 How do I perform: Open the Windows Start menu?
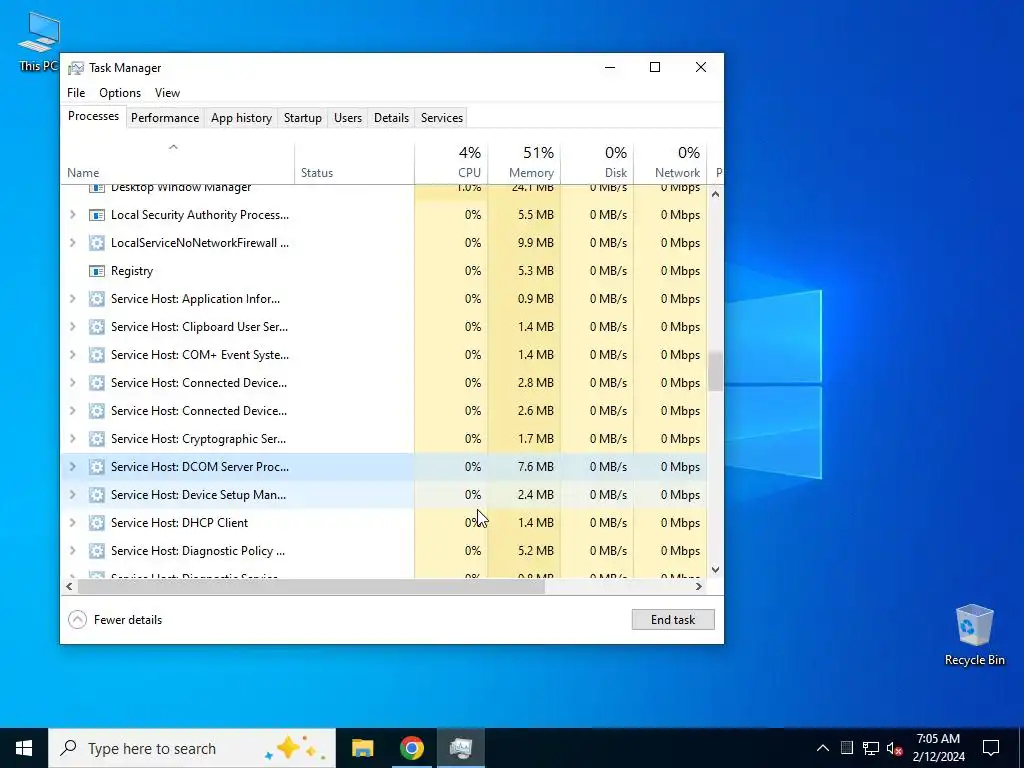pos(24,748)
